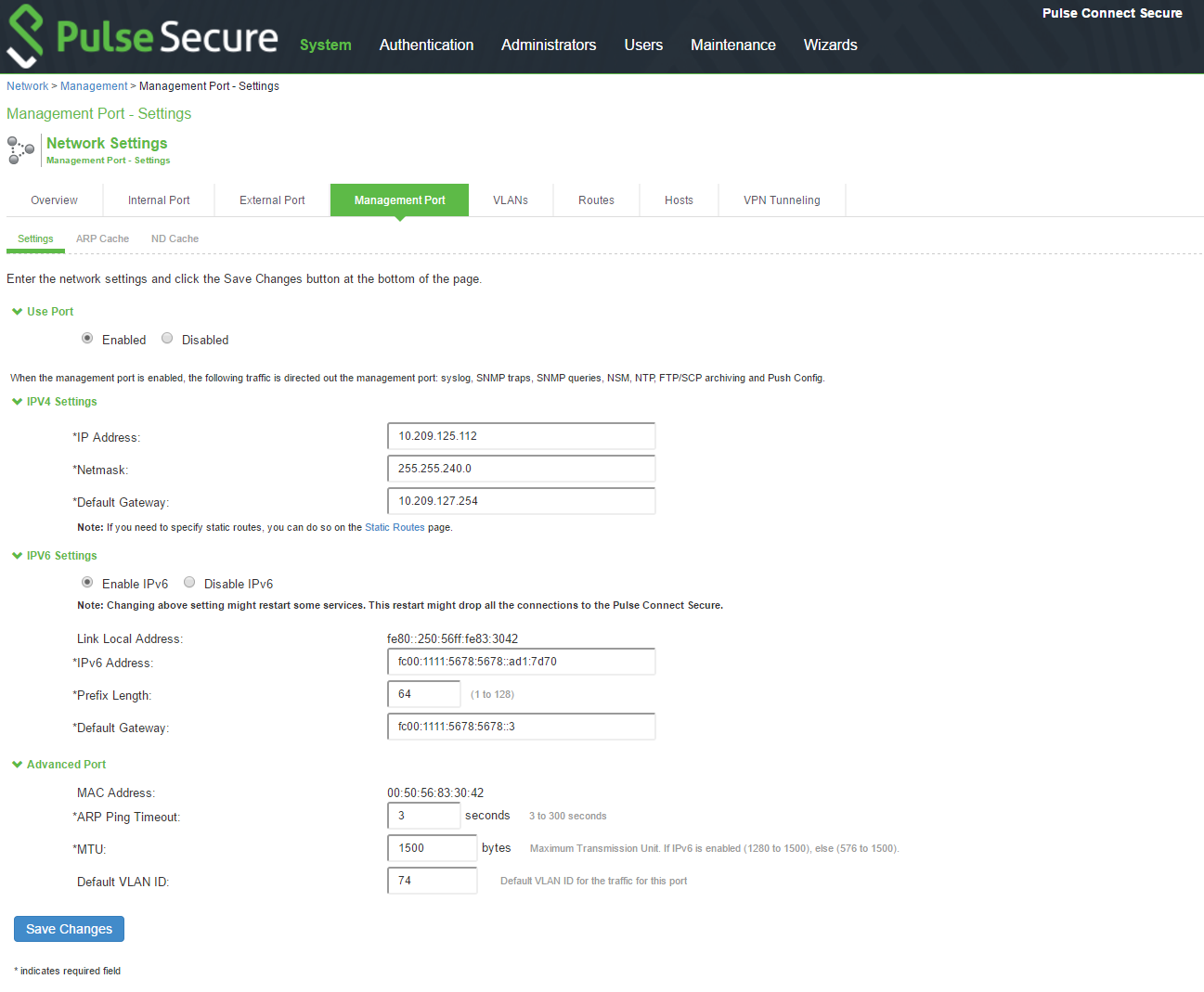Viewport: 1204px width, 992px height.
Task: Click the Link Local Address value fe80::250:56ff:fe83:3042
Action: [x=452, y=638]
